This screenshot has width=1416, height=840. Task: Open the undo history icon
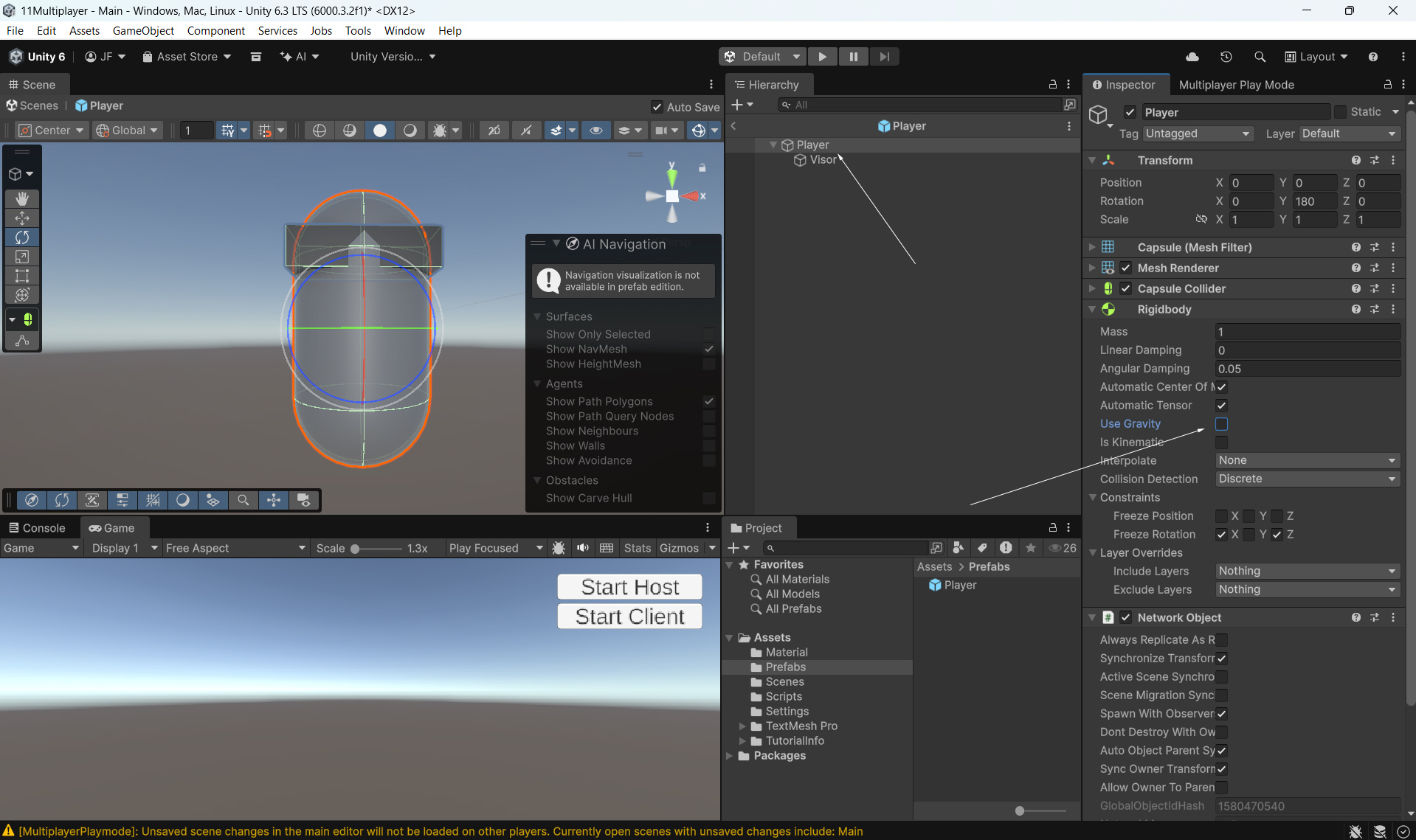(1226, 57)
